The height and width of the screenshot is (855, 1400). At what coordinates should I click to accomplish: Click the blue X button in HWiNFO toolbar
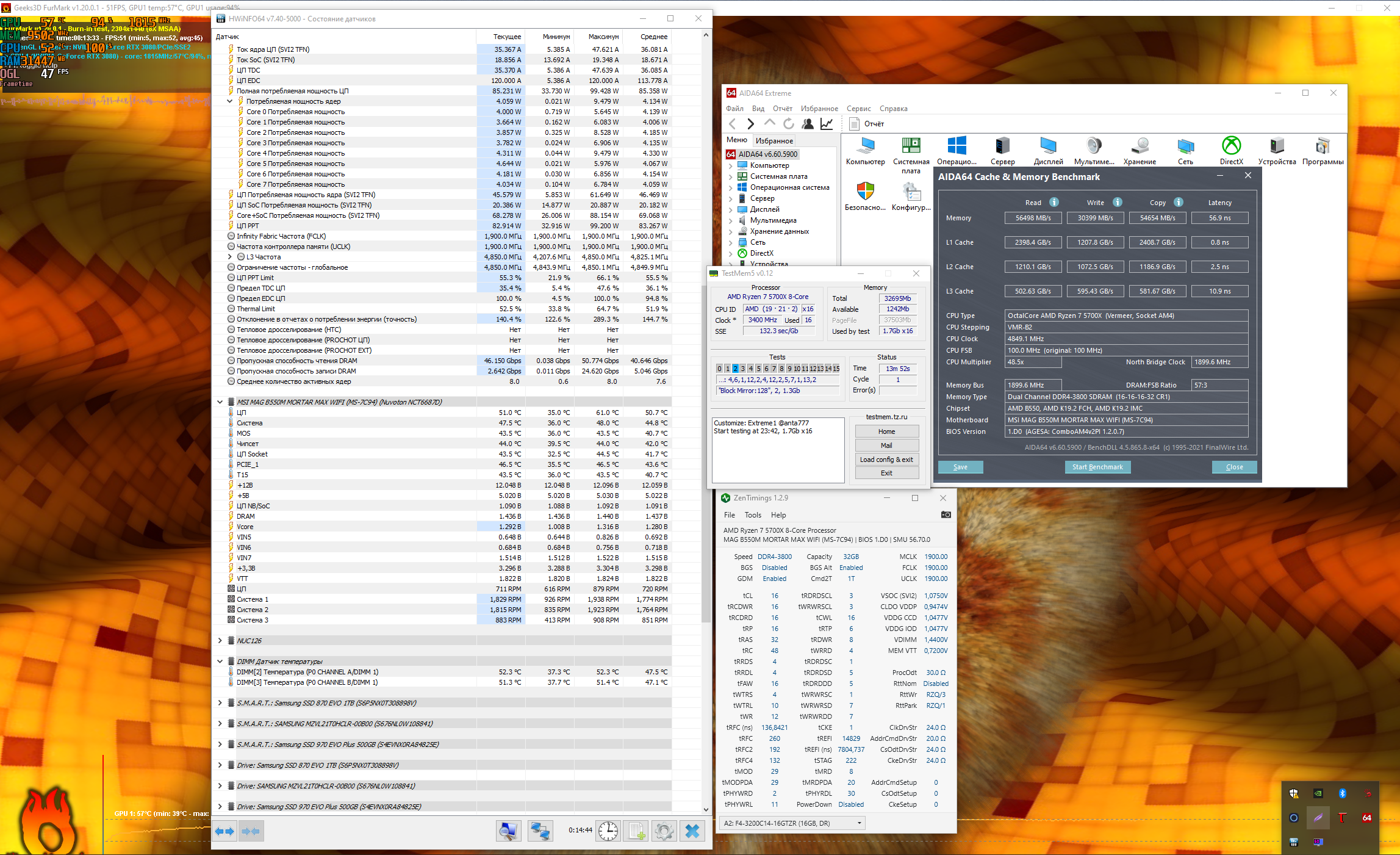692,831
